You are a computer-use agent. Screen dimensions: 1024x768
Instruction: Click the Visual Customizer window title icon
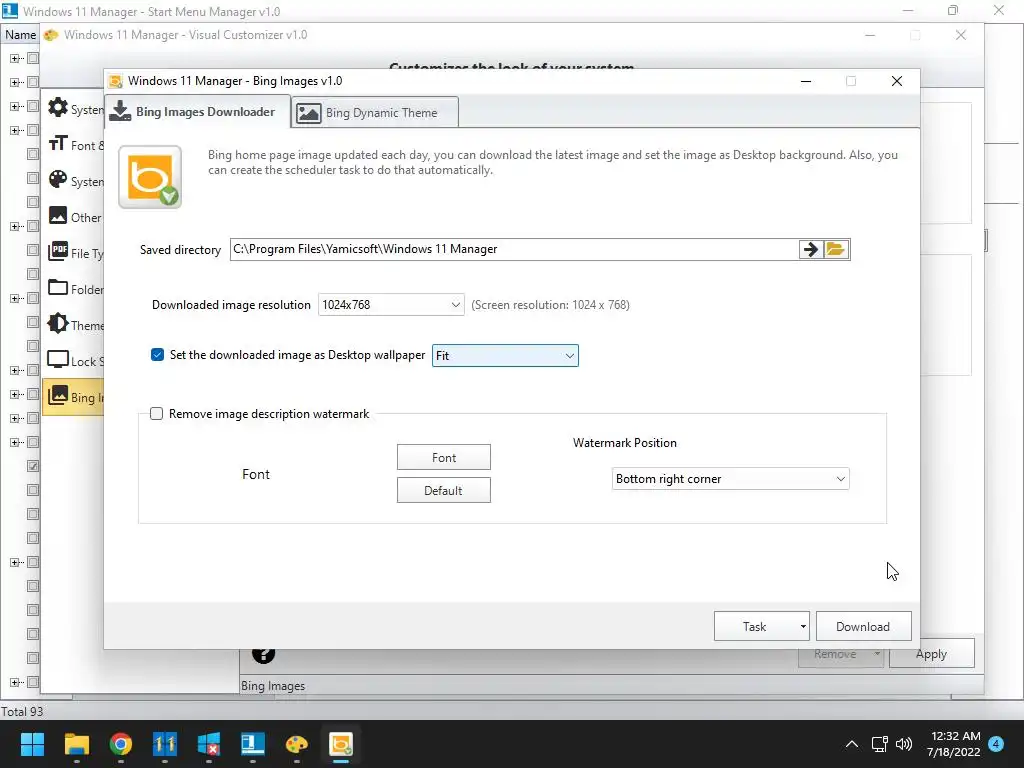coord(51,35)
